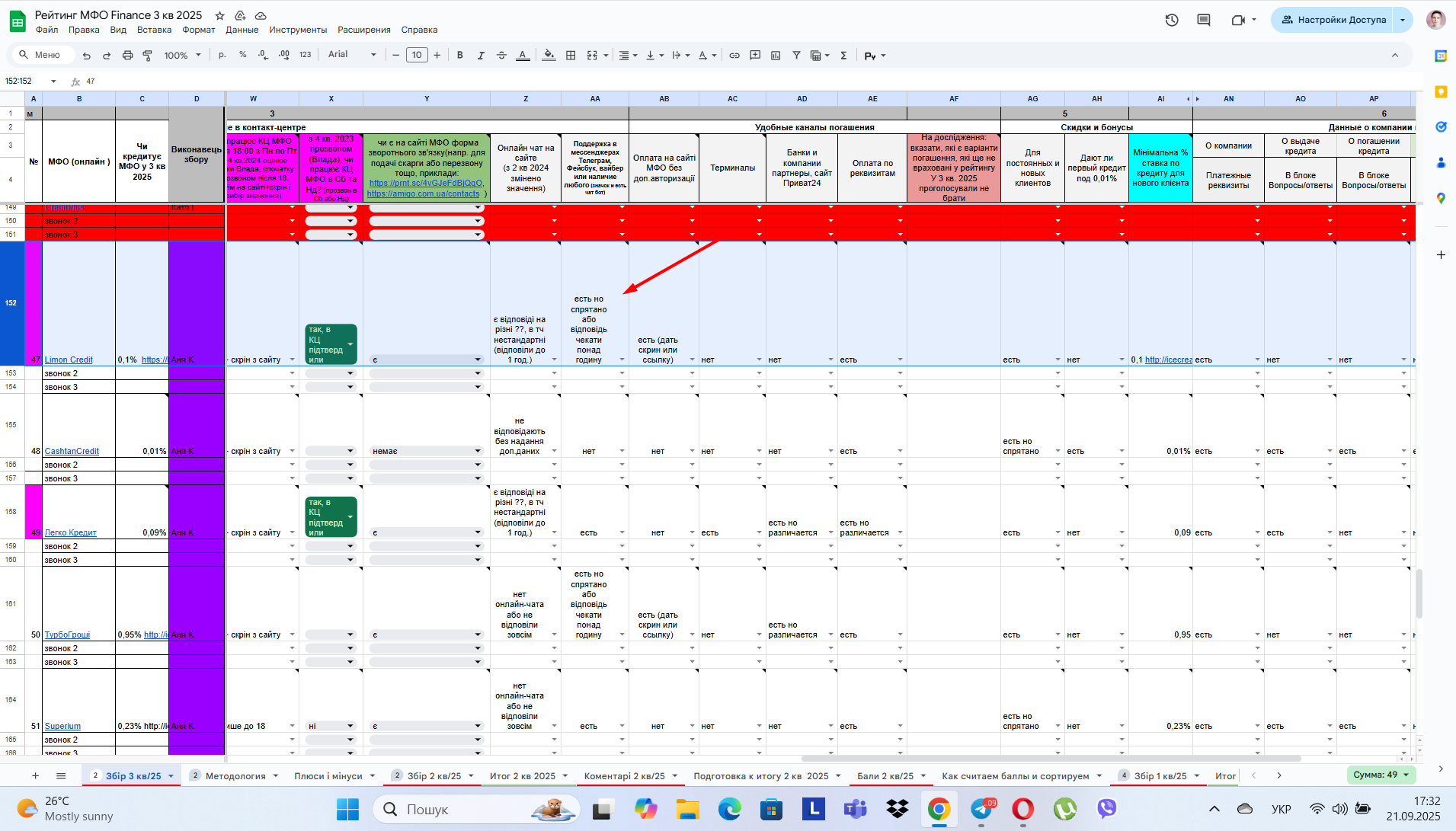Open the Arial font dropdown

[352, 55]
